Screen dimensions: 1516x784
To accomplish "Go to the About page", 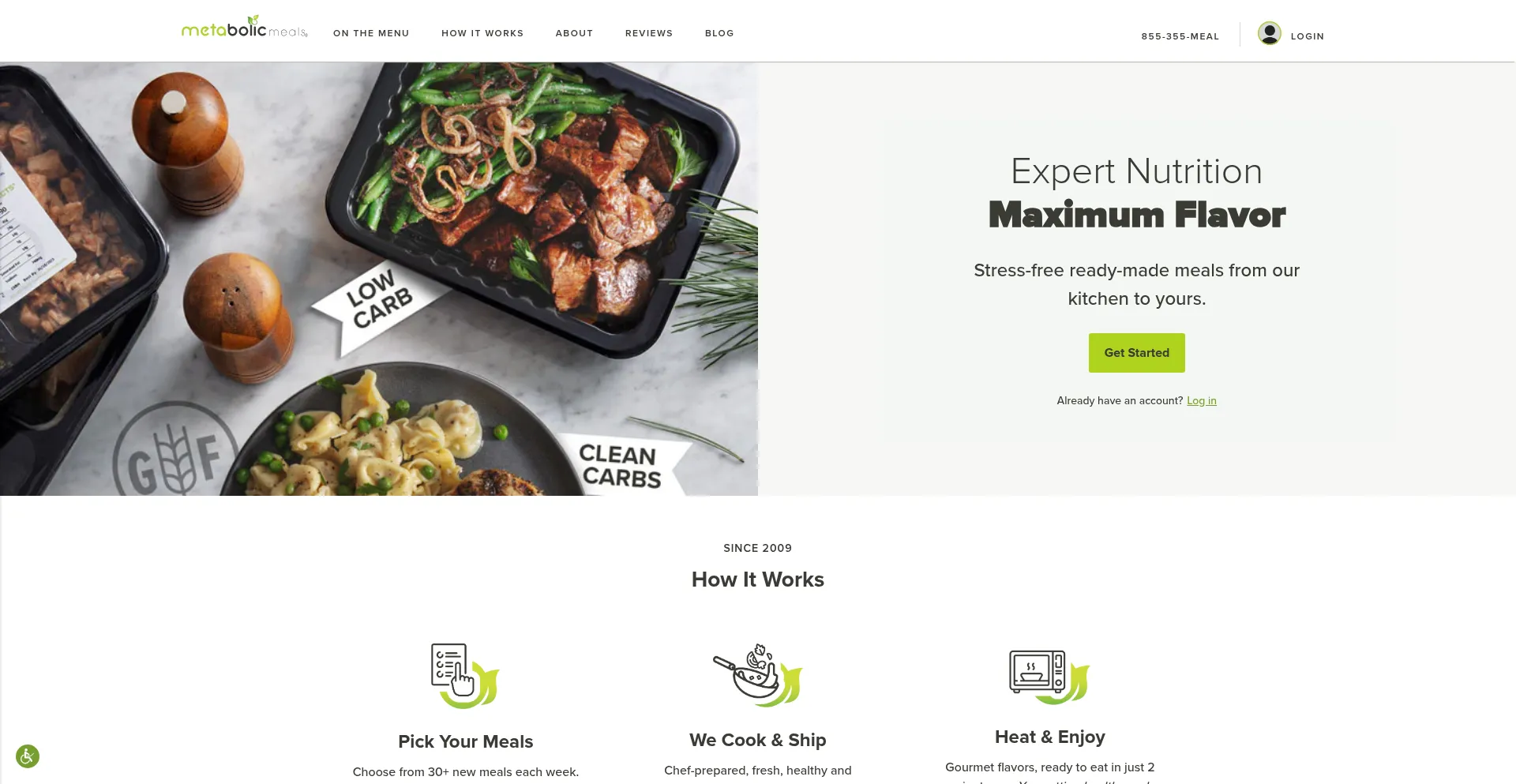I will point(574,33).
